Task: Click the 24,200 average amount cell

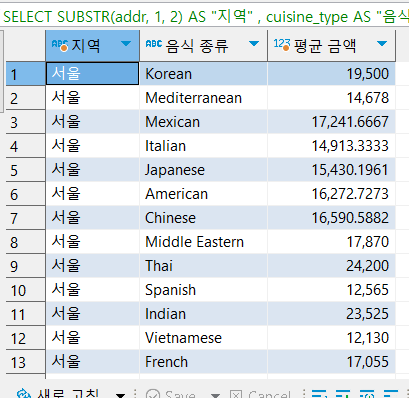Action: point(332,266)
